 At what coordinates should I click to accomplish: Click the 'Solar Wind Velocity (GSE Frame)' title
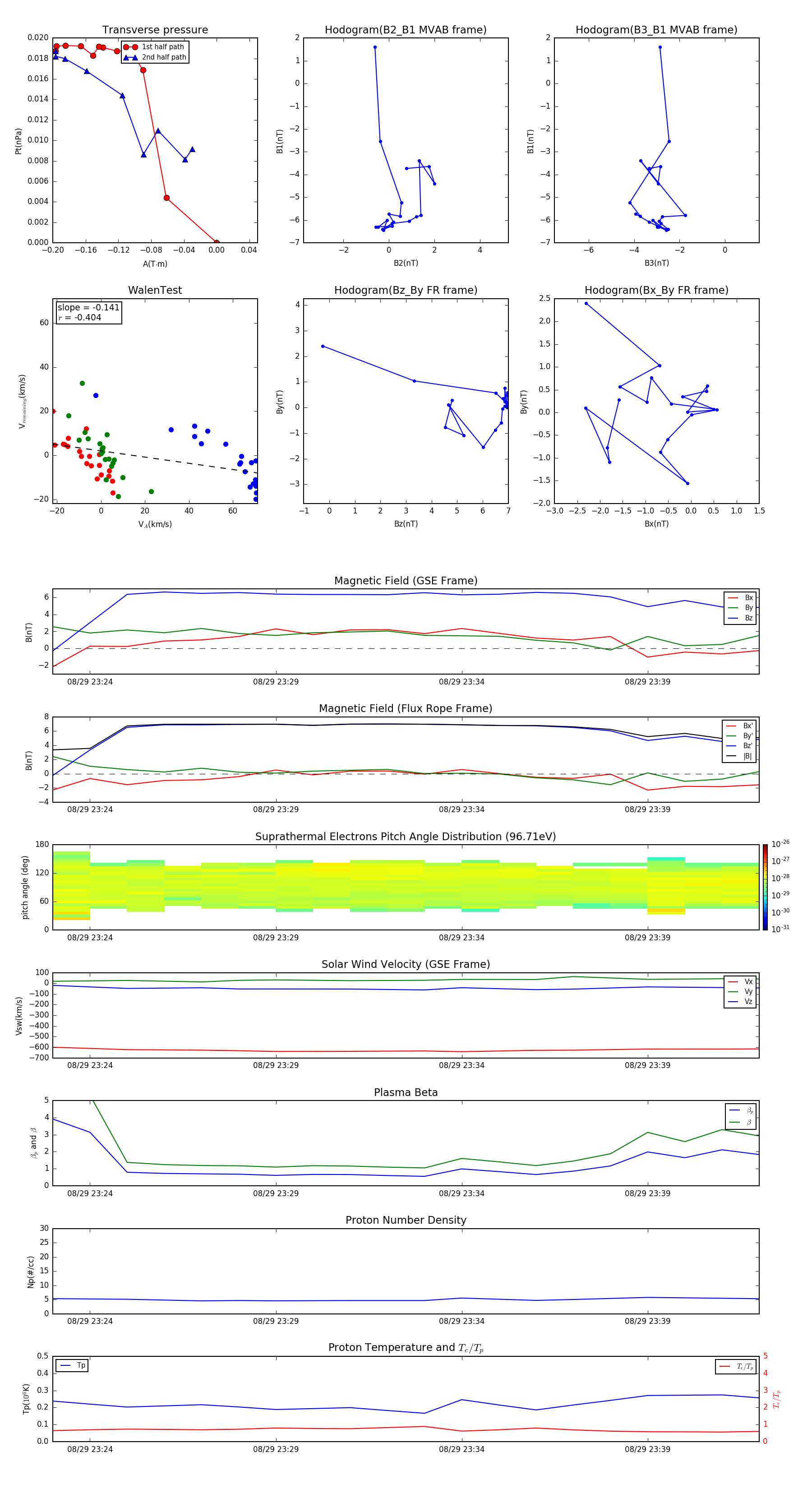406,964
